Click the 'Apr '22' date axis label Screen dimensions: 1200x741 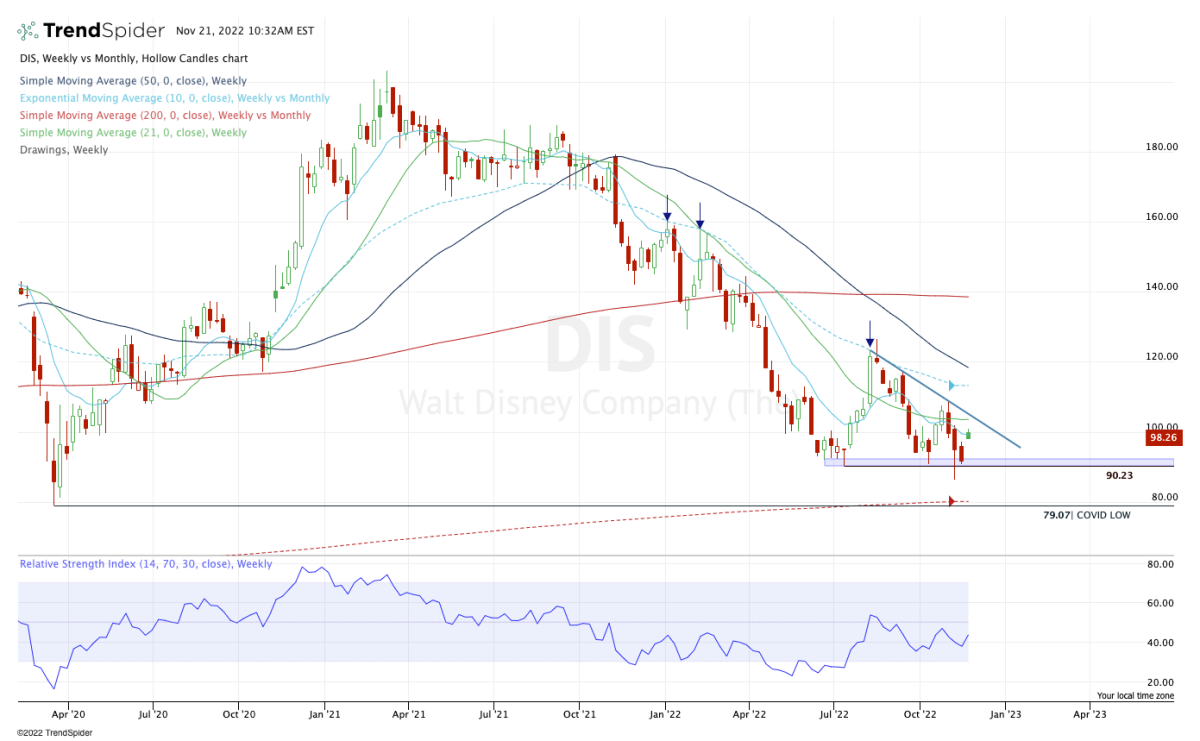pyautogui.click(x=748, y=716)
